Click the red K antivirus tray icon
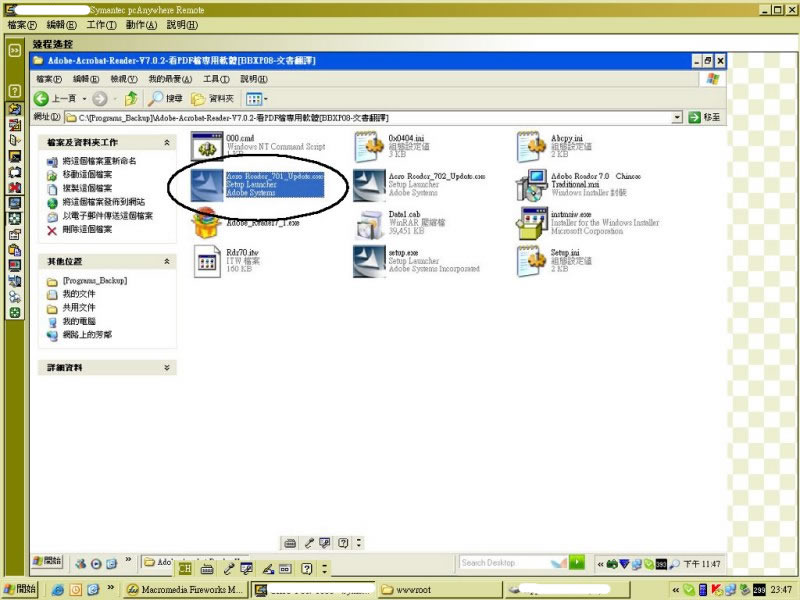 pos(717,590)
